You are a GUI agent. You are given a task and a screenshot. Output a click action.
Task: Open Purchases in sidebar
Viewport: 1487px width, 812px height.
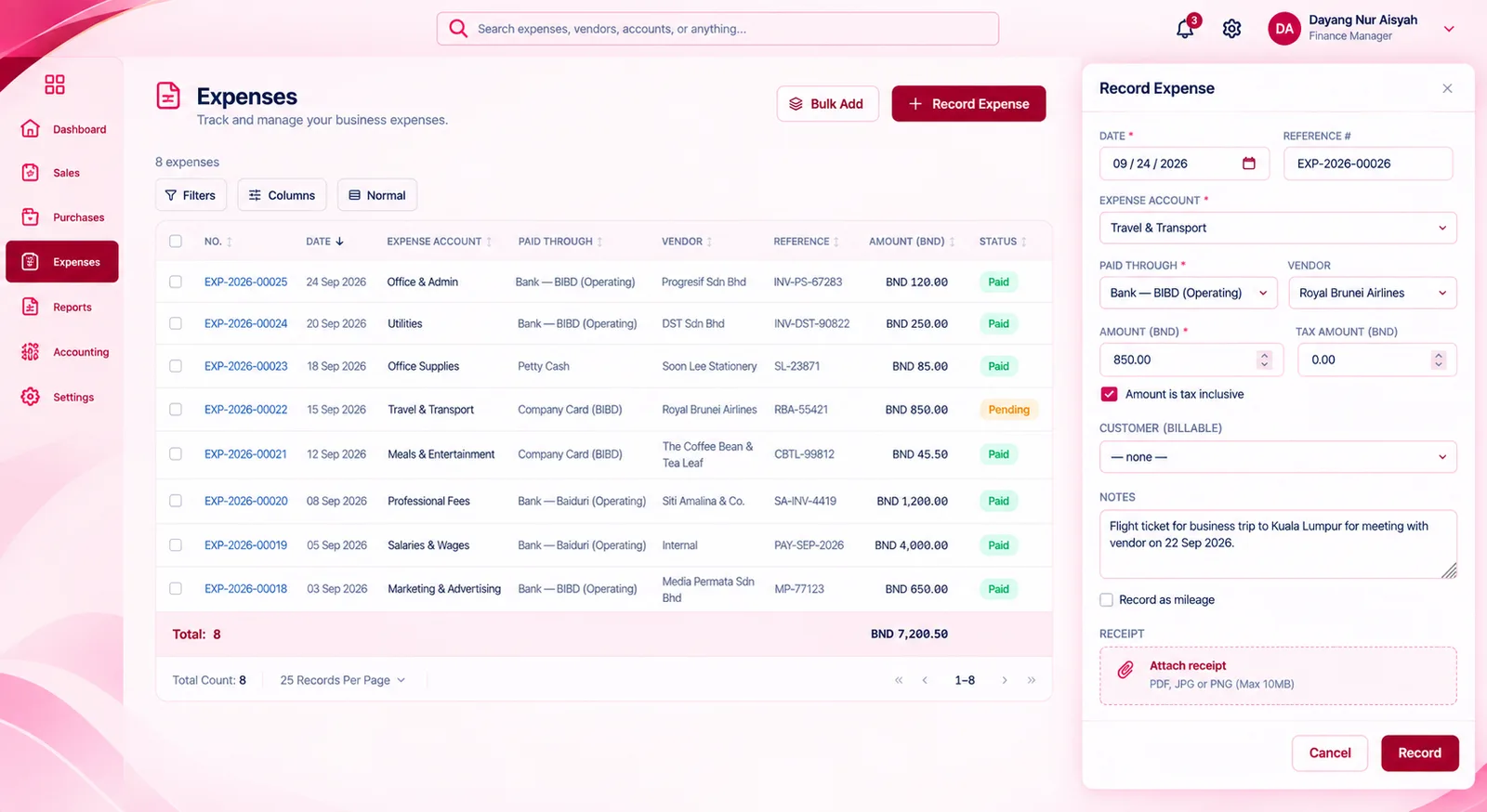coord(63,217)
